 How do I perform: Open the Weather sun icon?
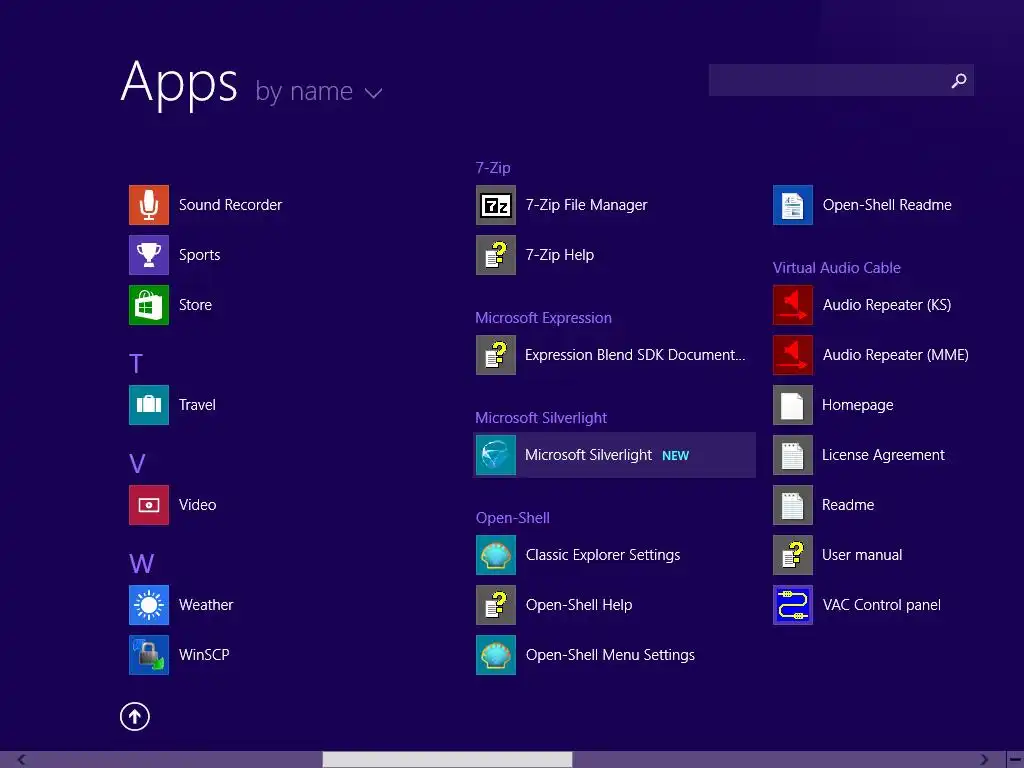click(x=149, y=605)
